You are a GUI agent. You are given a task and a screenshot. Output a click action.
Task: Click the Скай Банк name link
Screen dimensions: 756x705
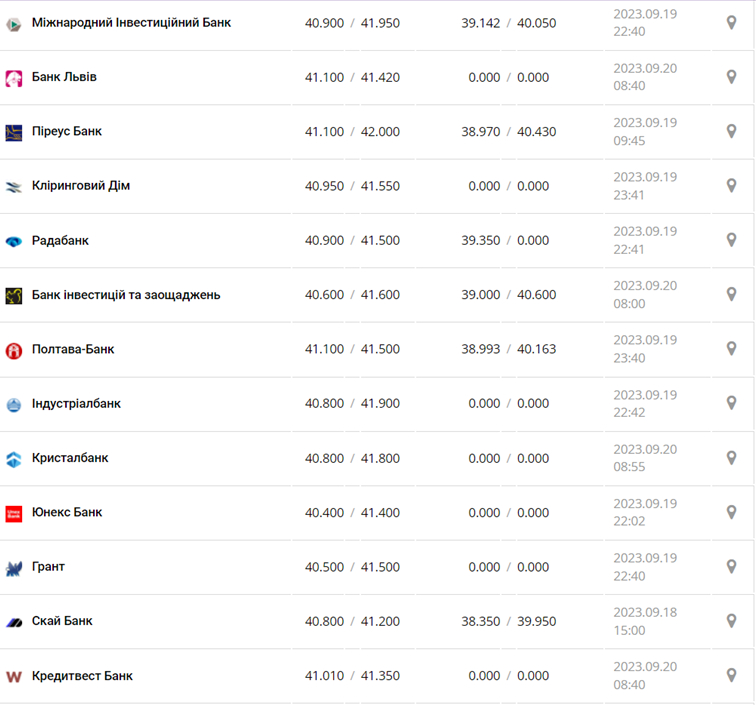(x=62, y=621)
